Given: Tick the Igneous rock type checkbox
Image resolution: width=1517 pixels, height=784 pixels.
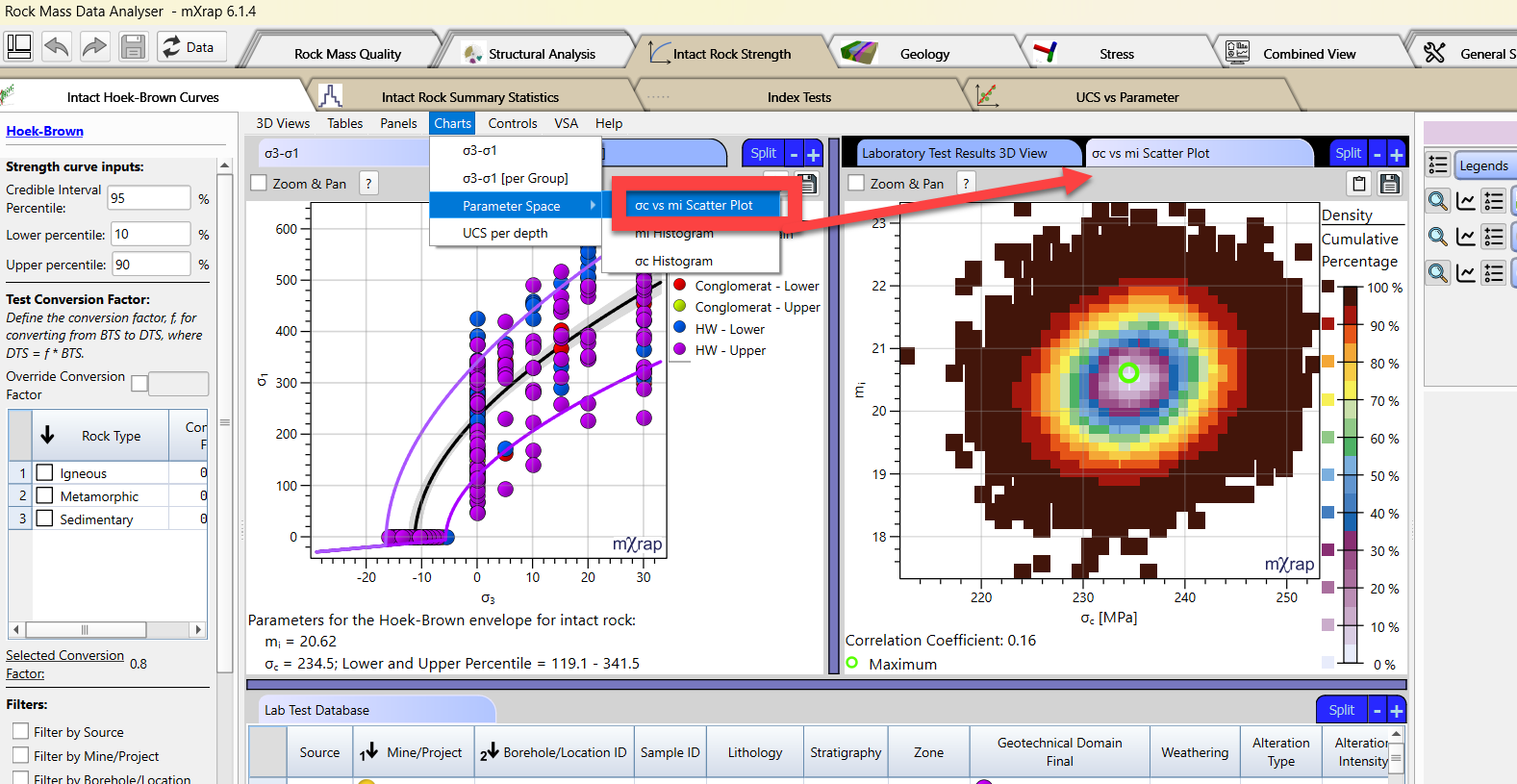Looking at the screenshot, I should click(44, 472).
